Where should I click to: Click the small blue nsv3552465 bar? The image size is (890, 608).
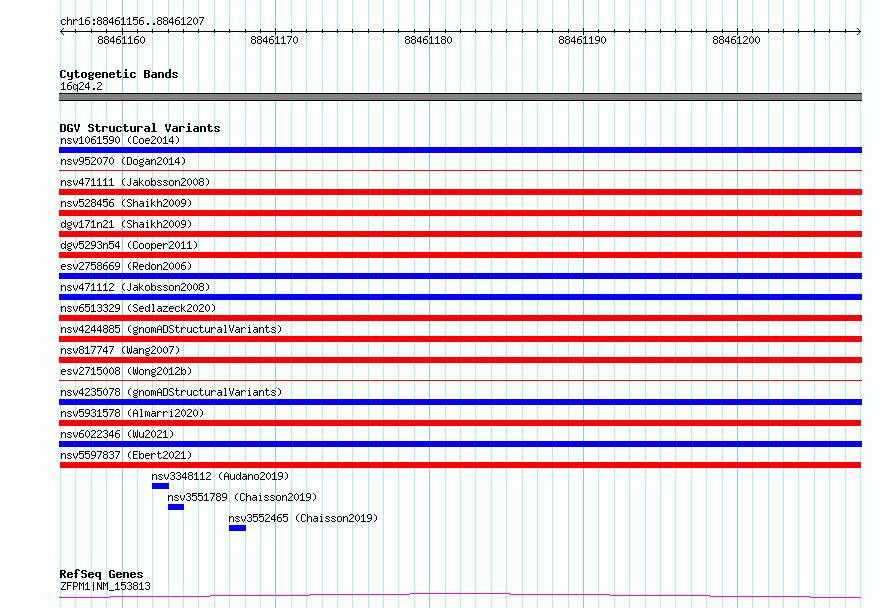(237, 528)
